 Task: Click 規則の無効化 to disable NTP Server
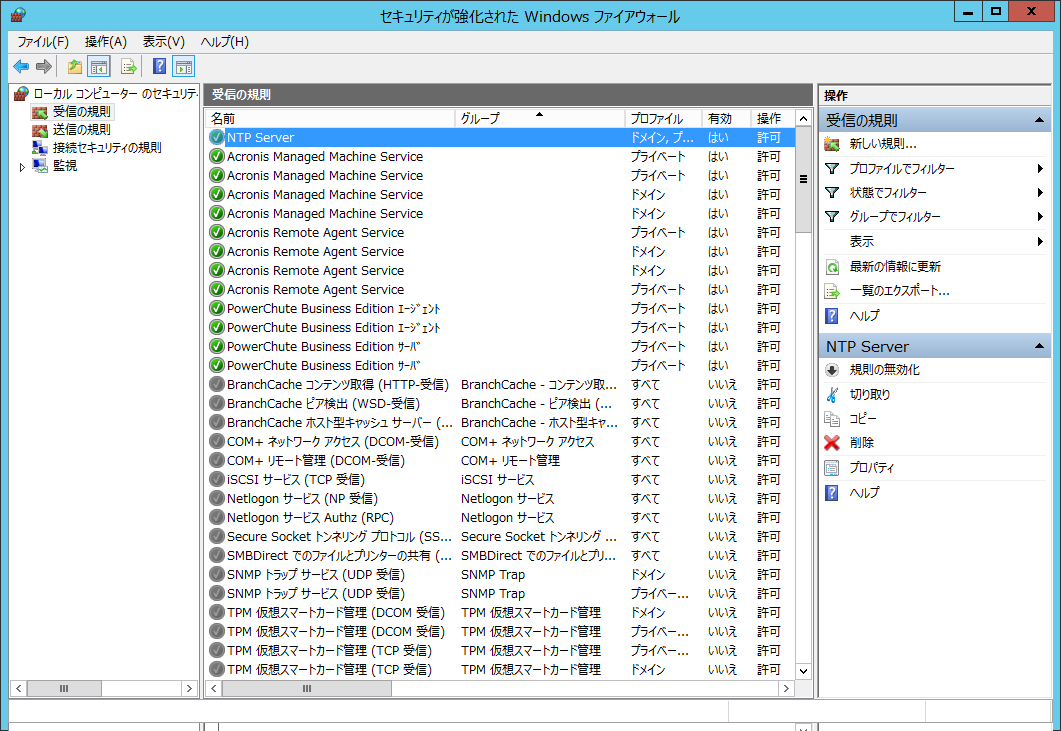(884, 370)
